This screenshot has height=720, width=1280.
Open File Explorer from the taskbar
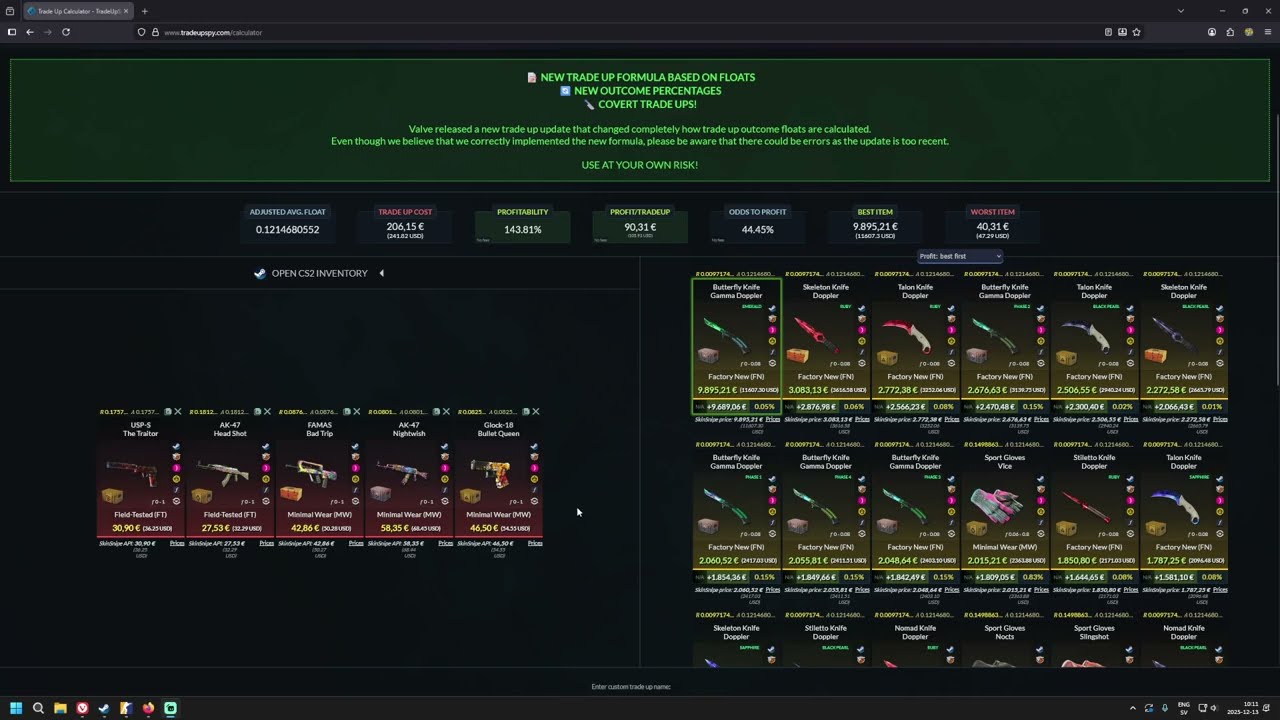tap(60, 708)
